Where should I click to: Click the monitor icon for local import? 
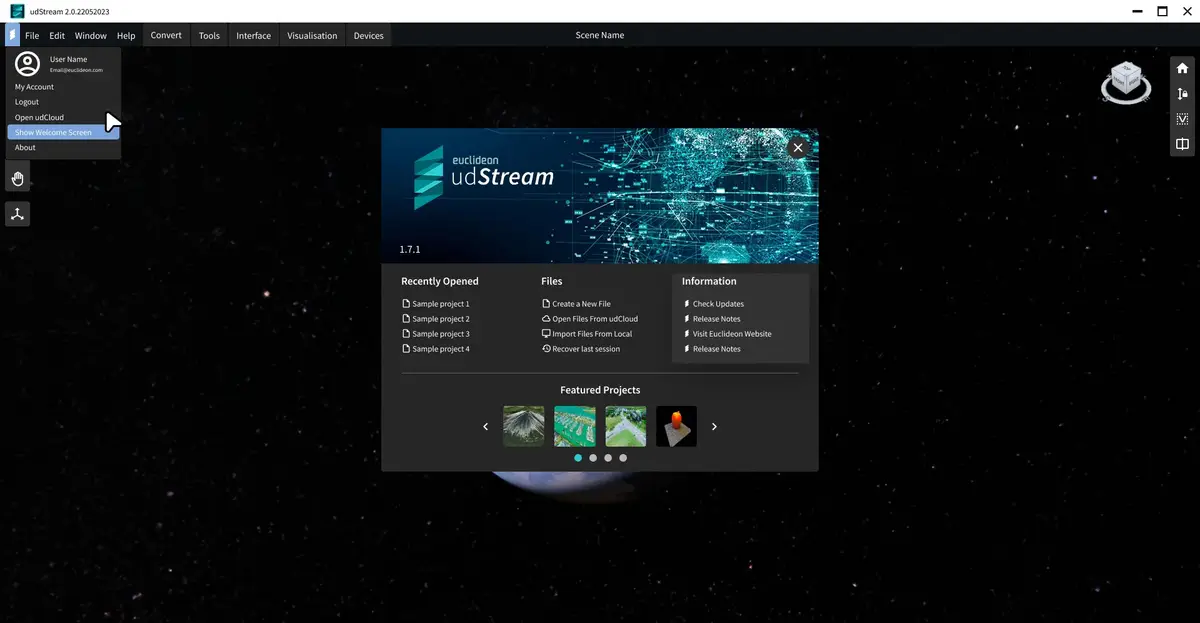[x=546, y=334]
